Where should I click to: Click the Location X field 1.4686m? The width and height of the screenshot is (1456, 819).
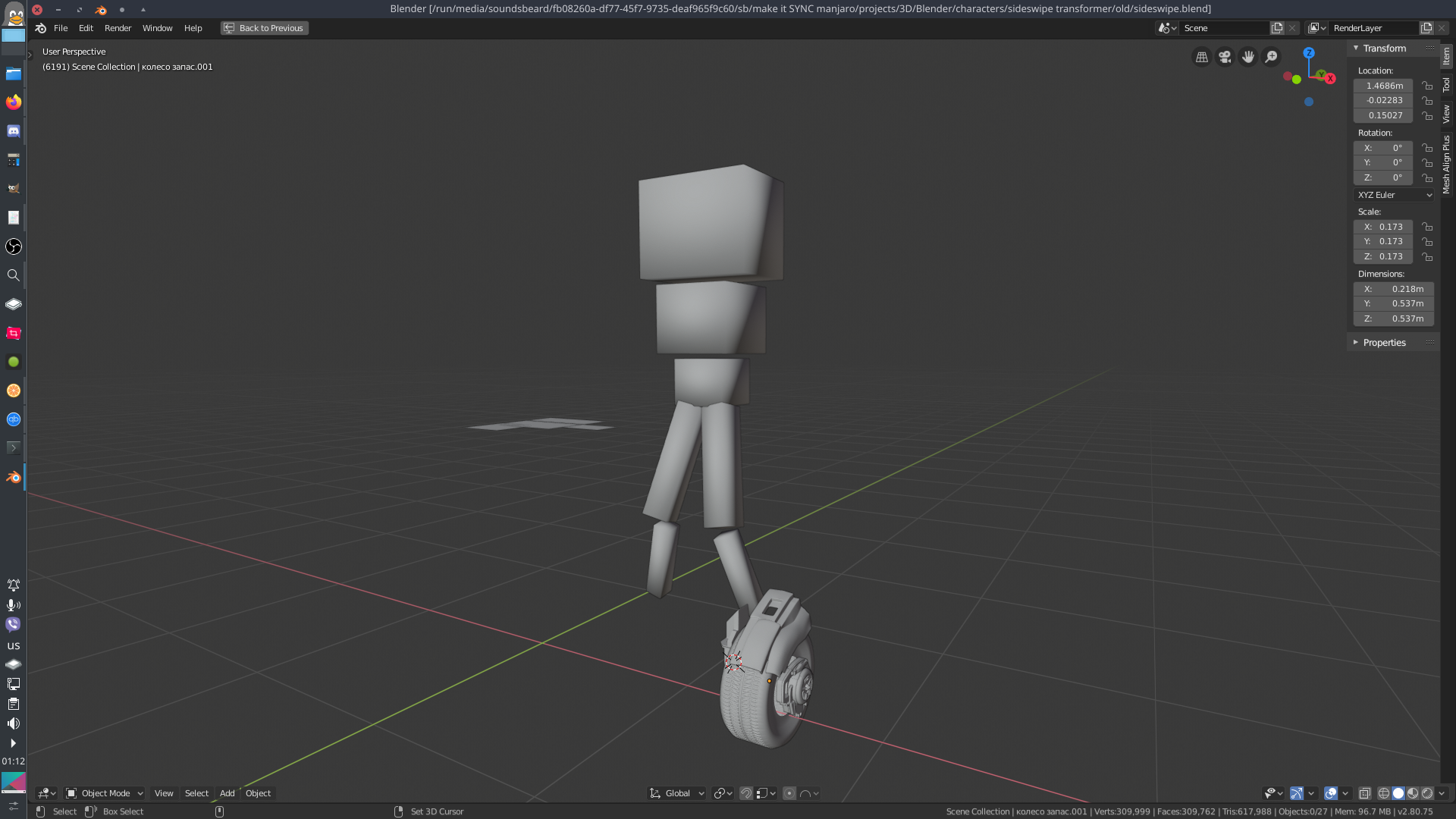[x=1383, y=86]
